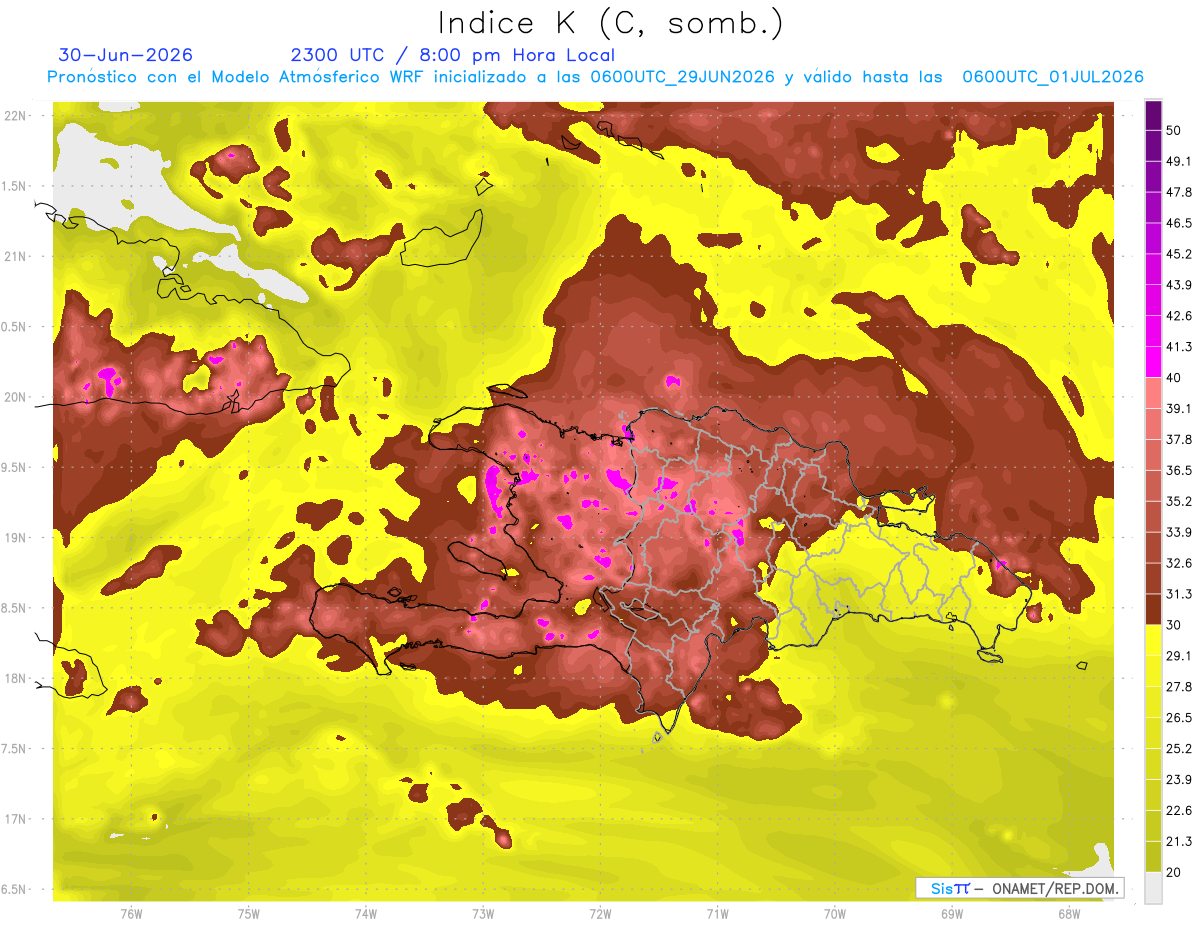Screen dimensions: 1200x927
Task: Click the 76W longitude axis label
Action: tap(131, 914)
